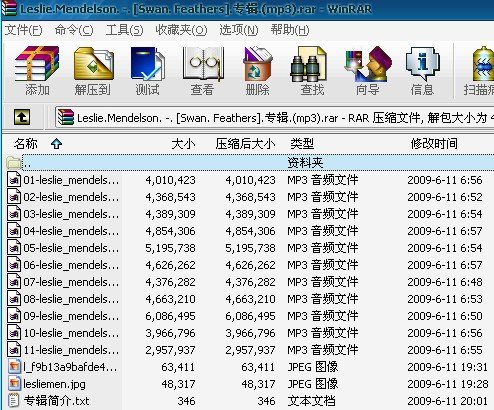Click size value 2,957,937 in 大小 column
The height and width of the screenshot is (410, 494).
[170, 350]
